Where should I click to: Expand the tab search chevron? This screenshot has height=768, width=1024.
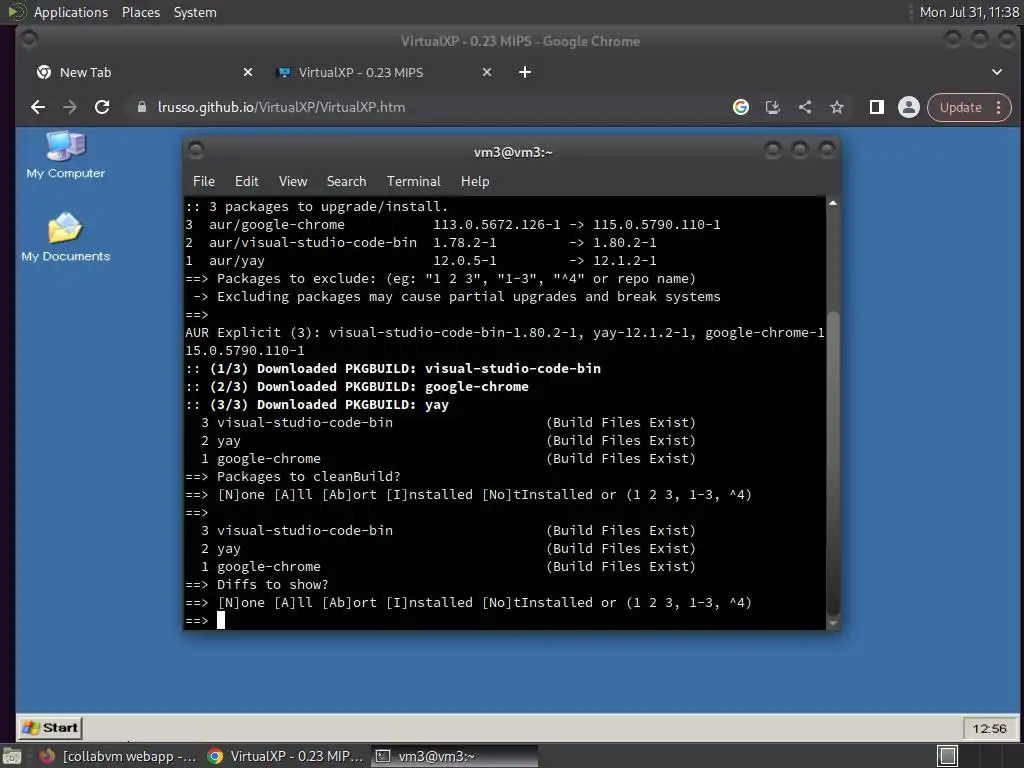tap(997, 72)
